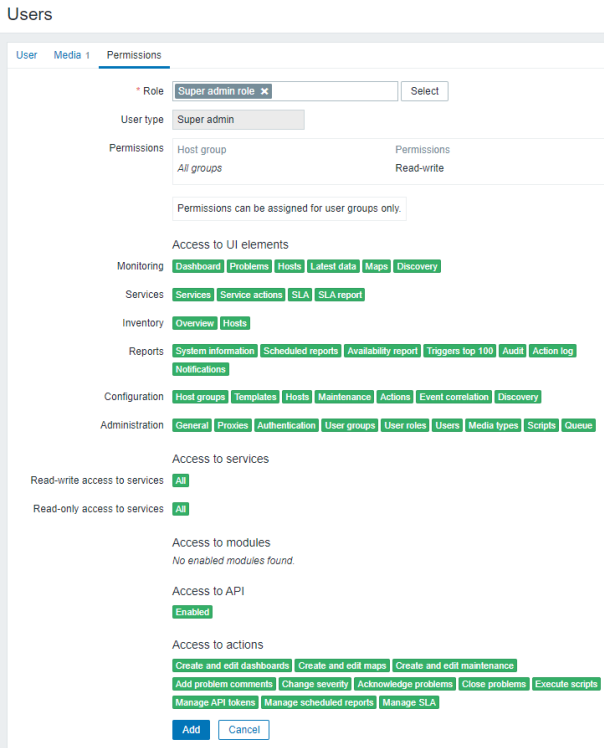The height and width of the screenshot is (748, 604).
Task: Click the Enabled tag under API access
Action: coord(192,612)
